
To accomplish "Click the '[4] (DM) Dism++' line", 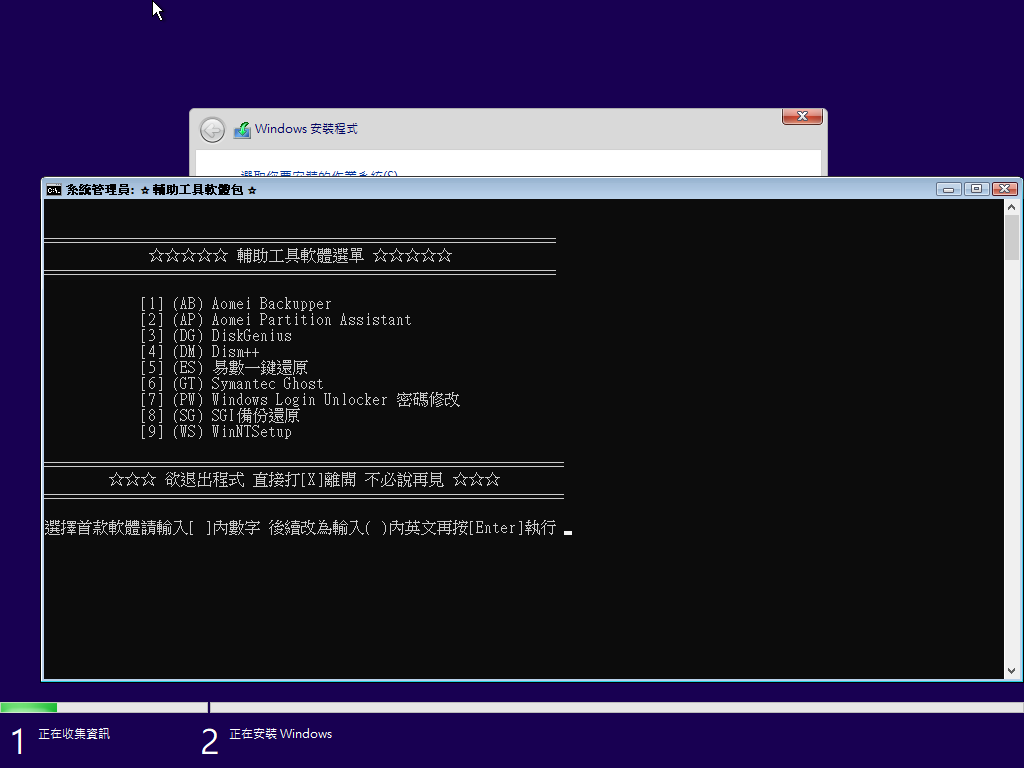I will pos(200,352).
